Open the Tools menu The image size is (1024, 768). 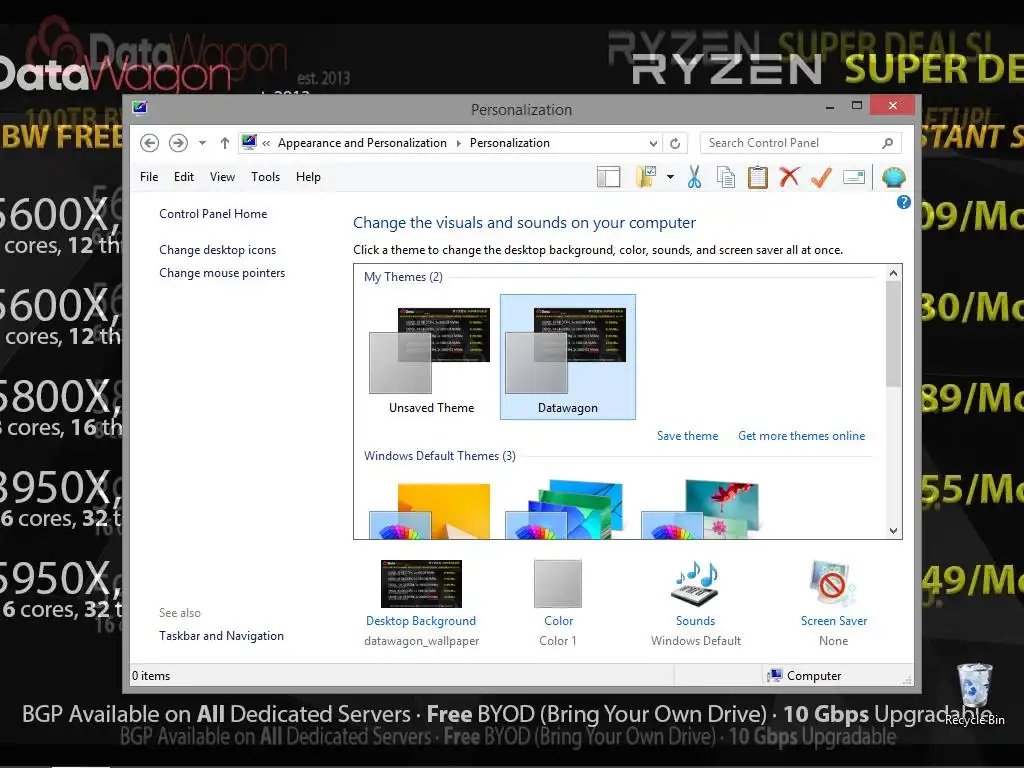point(265,177)
